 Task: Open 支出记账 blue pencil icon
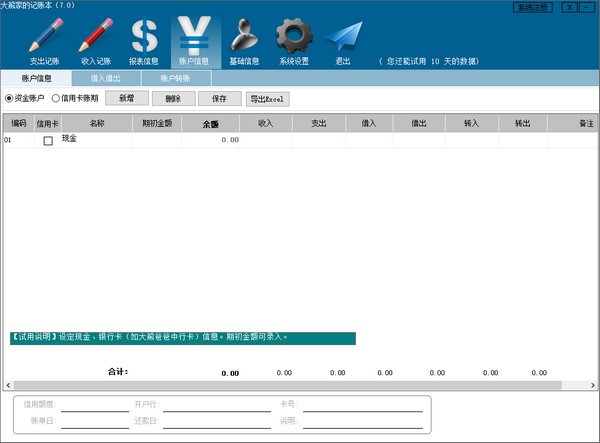pyautogui.click(x=45, y=41)
